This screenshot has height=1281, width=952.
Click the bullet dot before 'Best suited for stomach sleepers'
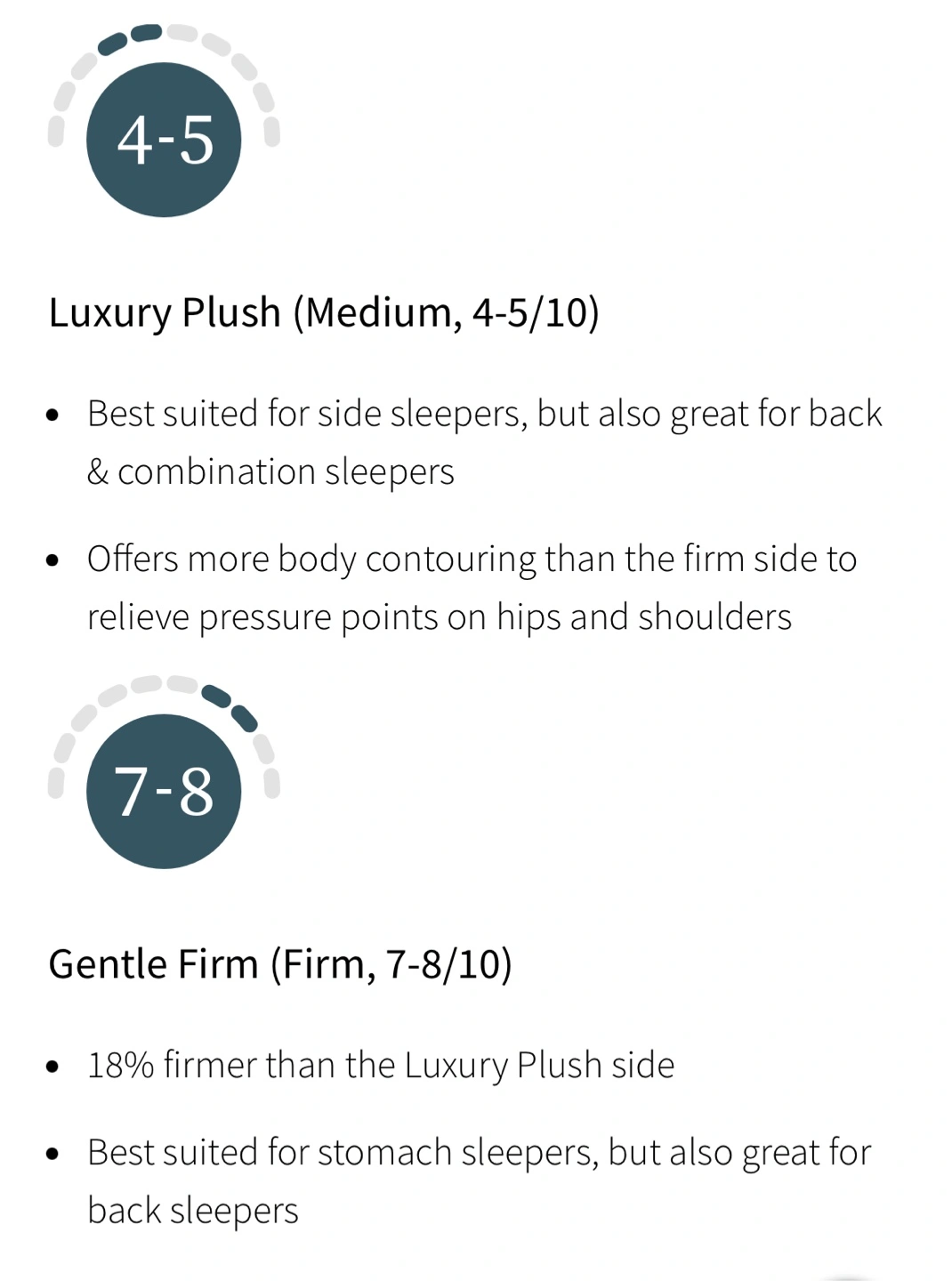pos(53,1154)
